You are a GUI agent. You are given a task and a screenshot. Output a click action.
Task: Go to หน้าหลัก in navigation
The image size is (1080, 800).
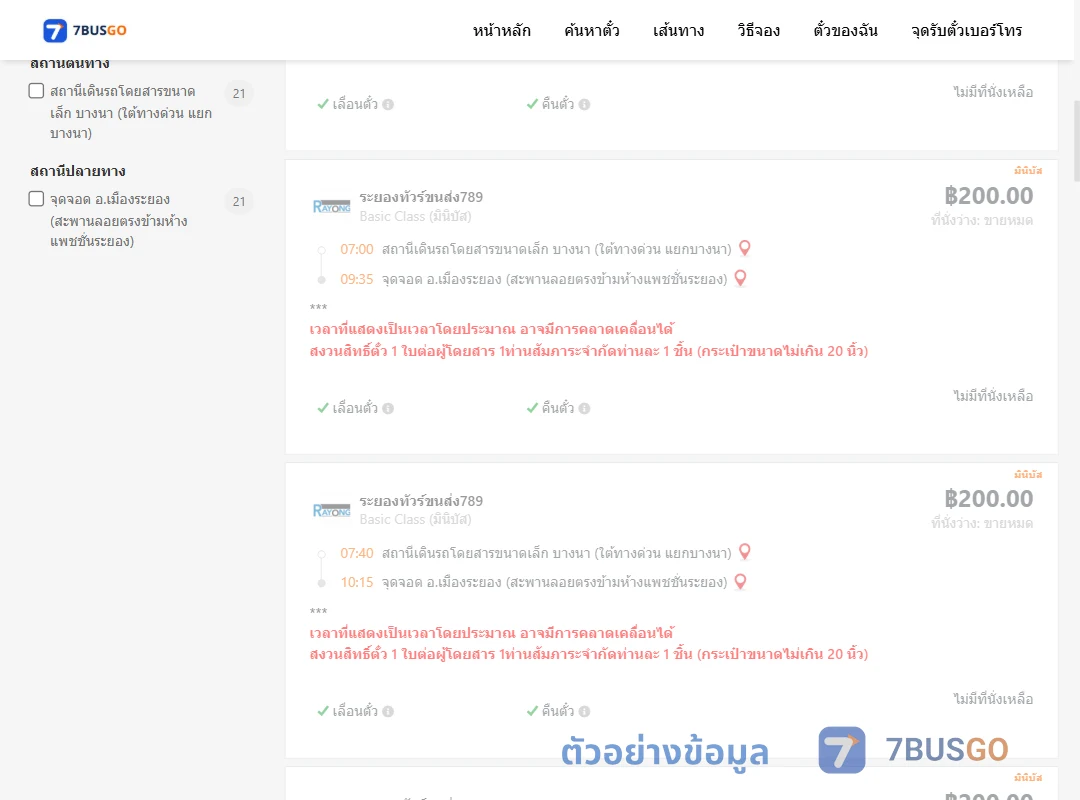pos(501,30)
